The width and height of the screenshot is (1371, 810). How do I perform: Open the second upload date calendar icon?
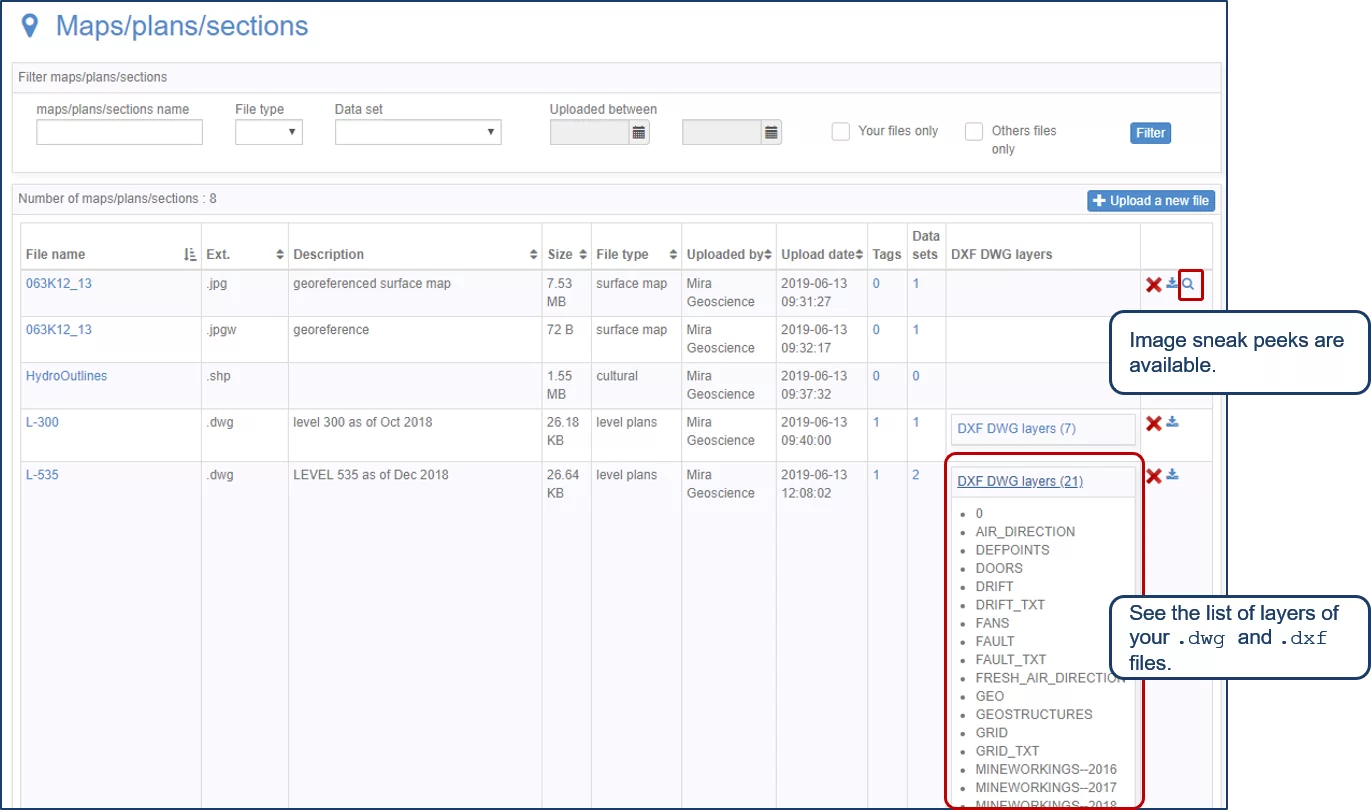(771, 132)
